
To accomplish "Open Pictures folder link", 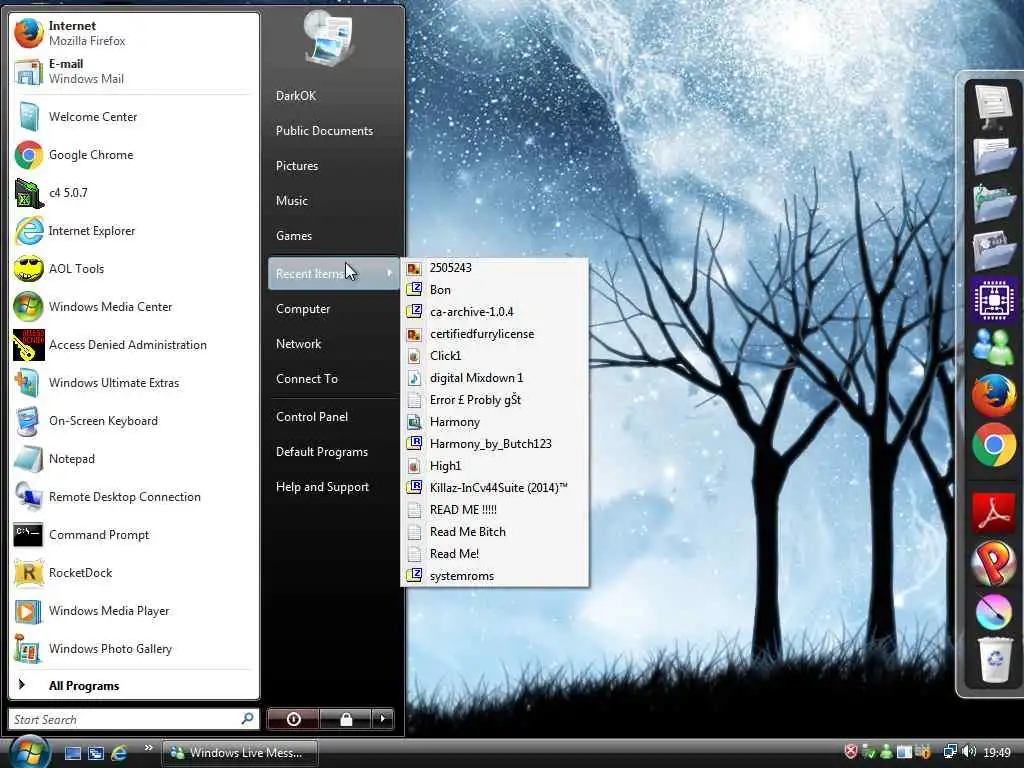I will 333,166.
